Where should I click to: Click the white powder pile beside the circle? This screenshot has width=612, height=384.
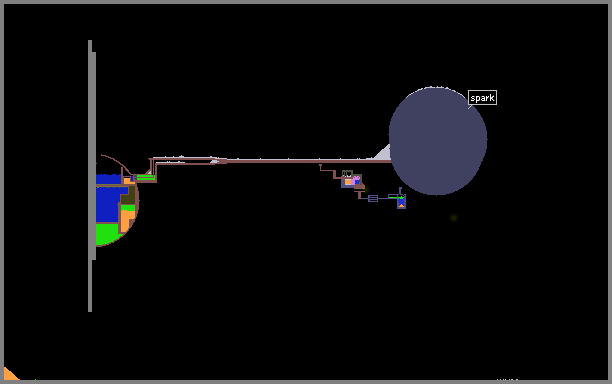(382, 153)
